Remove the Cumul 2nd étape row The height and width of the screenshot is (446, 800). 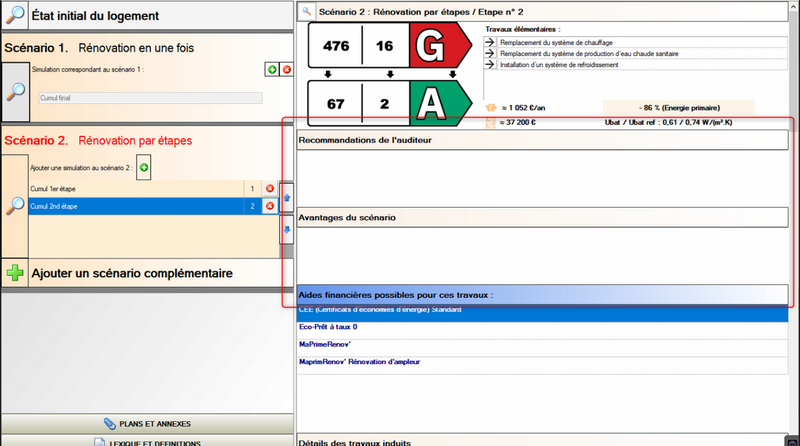(269, 206)
